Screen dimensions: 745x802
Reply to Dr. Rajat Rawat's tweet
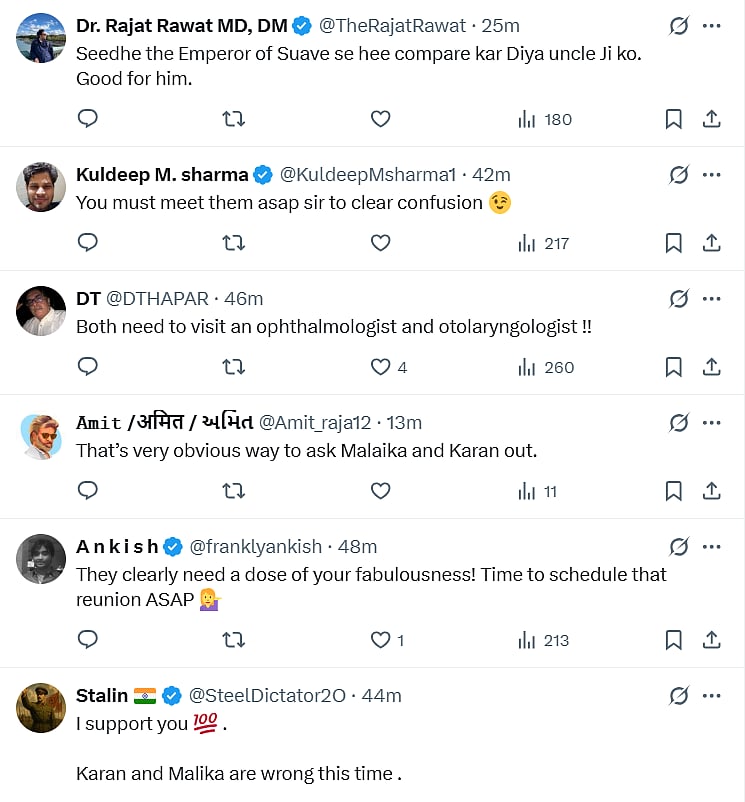(x=88, y=119)
